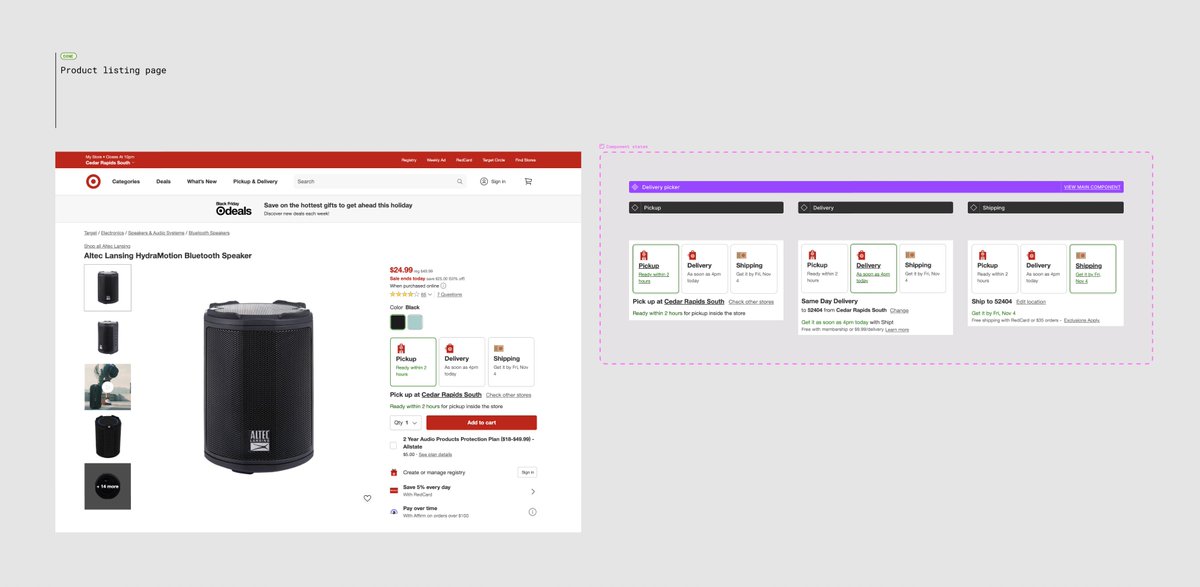Click Edit location link in Shipping variant
The height and width of the screenshot is (587, 1200).
pyautogui.click(x=1031, y=301)
